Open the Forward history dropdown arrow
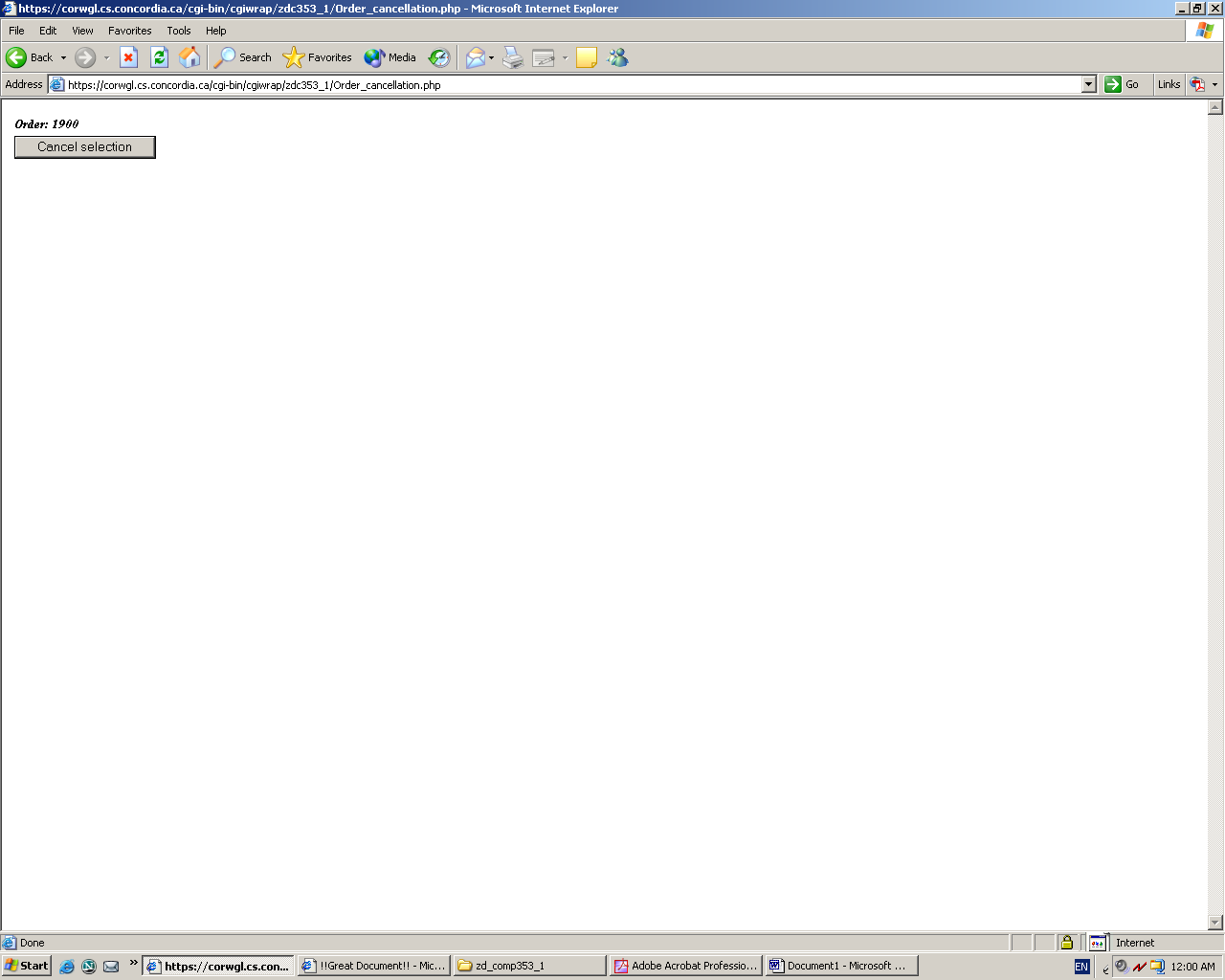The image size is (1225, 980). pyautogui.click(x=106, y=57)
